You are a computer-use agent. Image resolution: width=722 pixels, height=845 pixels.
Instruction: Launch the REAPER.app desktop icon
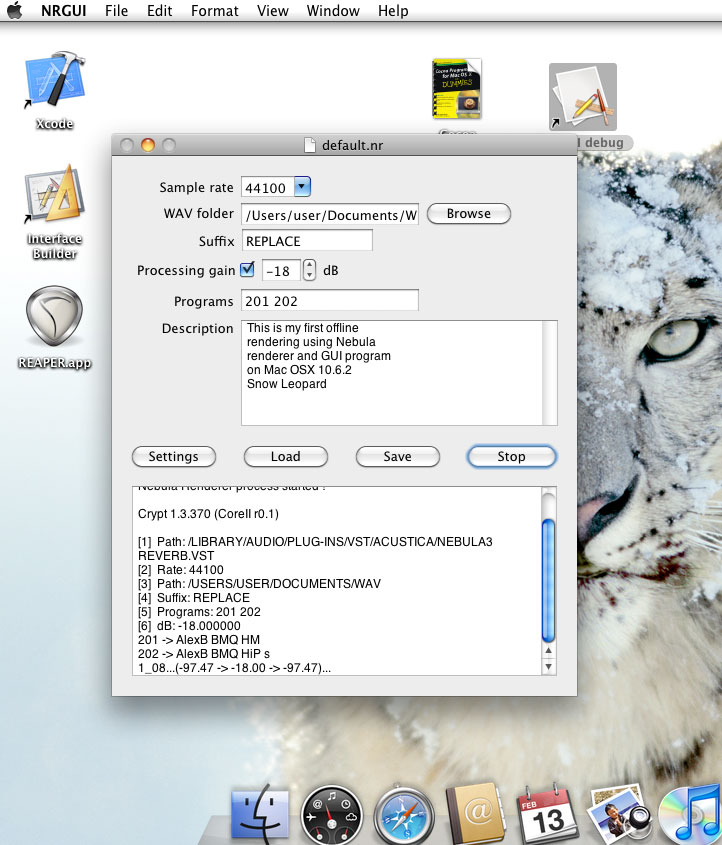click(x=53, y=317)
